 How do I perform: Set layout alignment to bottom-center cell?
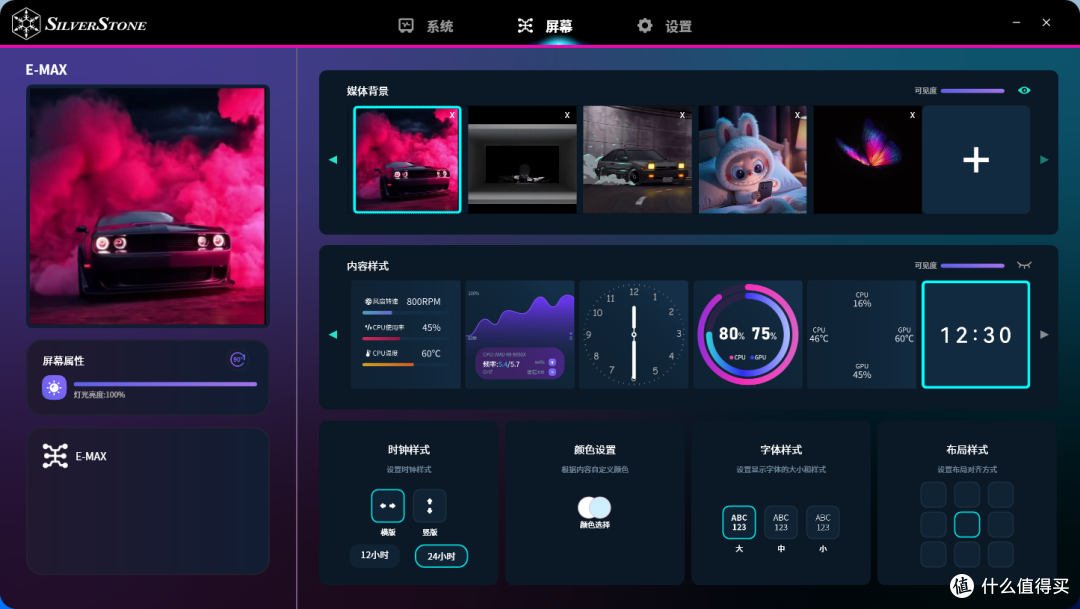(x=967, y=555)
